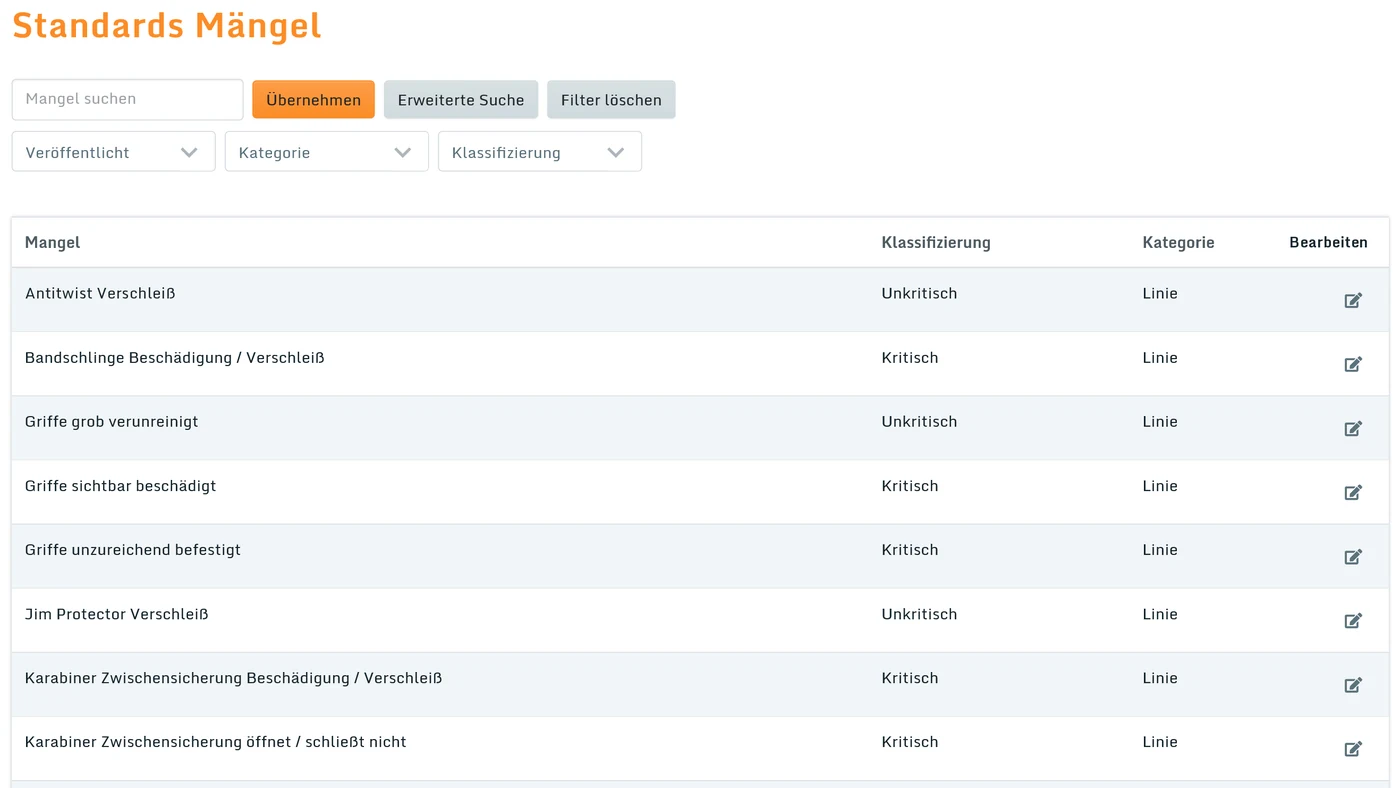Edit the Griffe sichtbar beschädigt row

click(1353, 492)
